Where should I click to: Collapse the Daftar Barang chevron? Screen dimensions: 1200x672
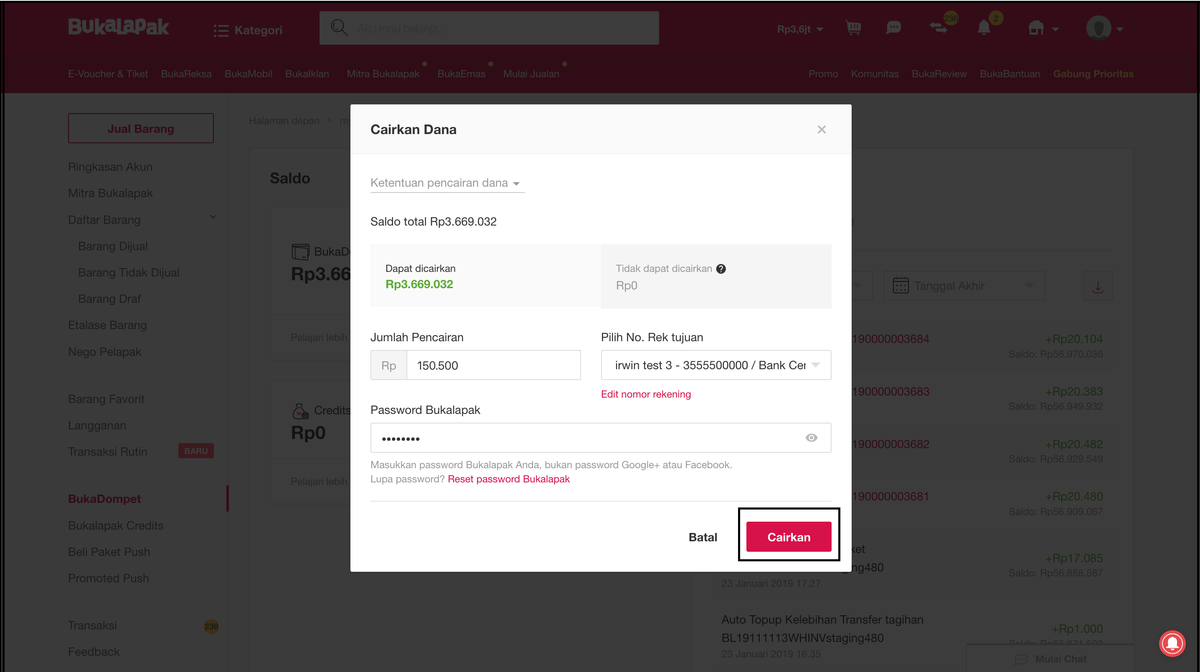[213, 218]
